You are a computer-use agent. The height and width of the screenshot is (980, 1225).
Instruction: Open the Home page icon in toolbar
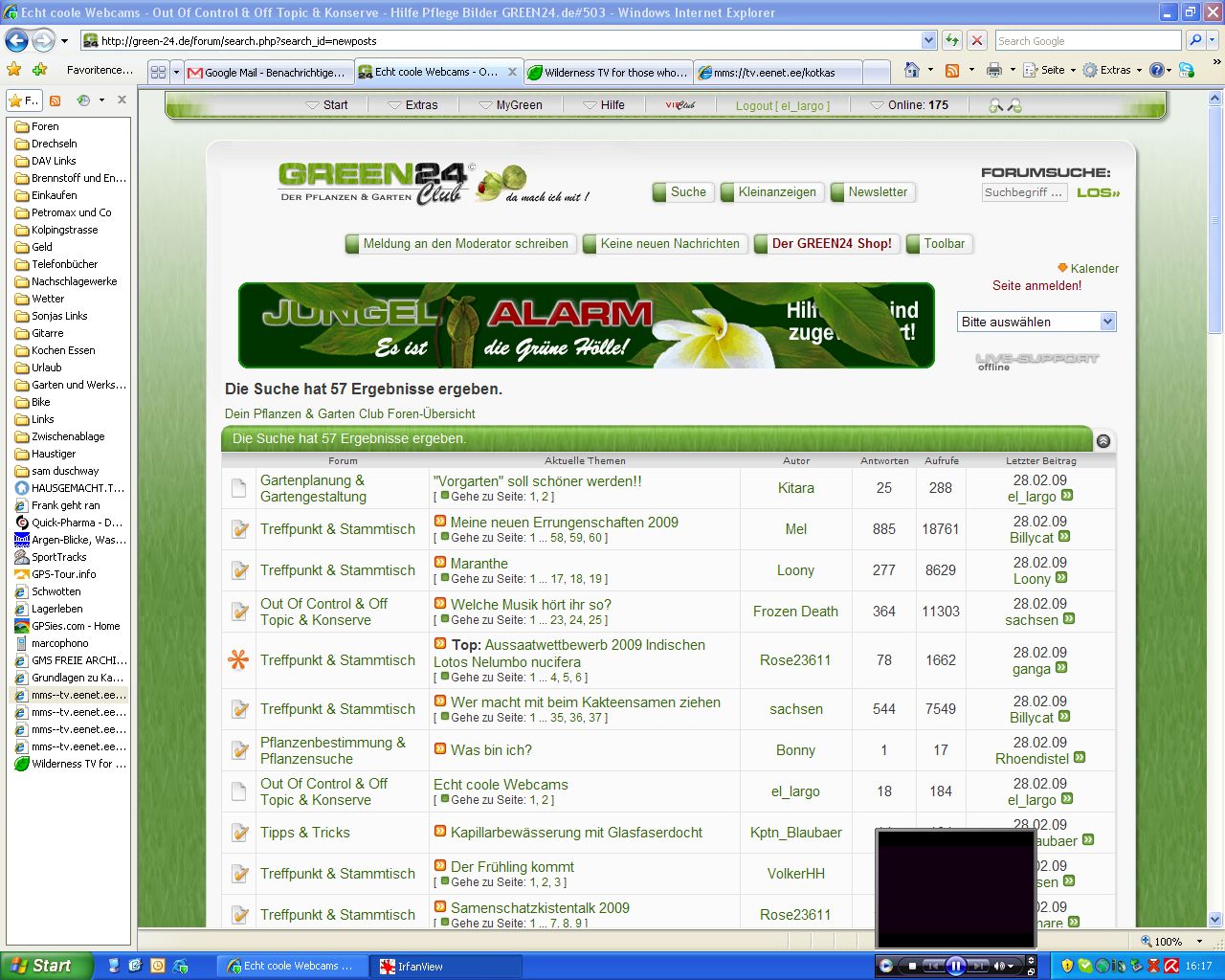(912, 70)
